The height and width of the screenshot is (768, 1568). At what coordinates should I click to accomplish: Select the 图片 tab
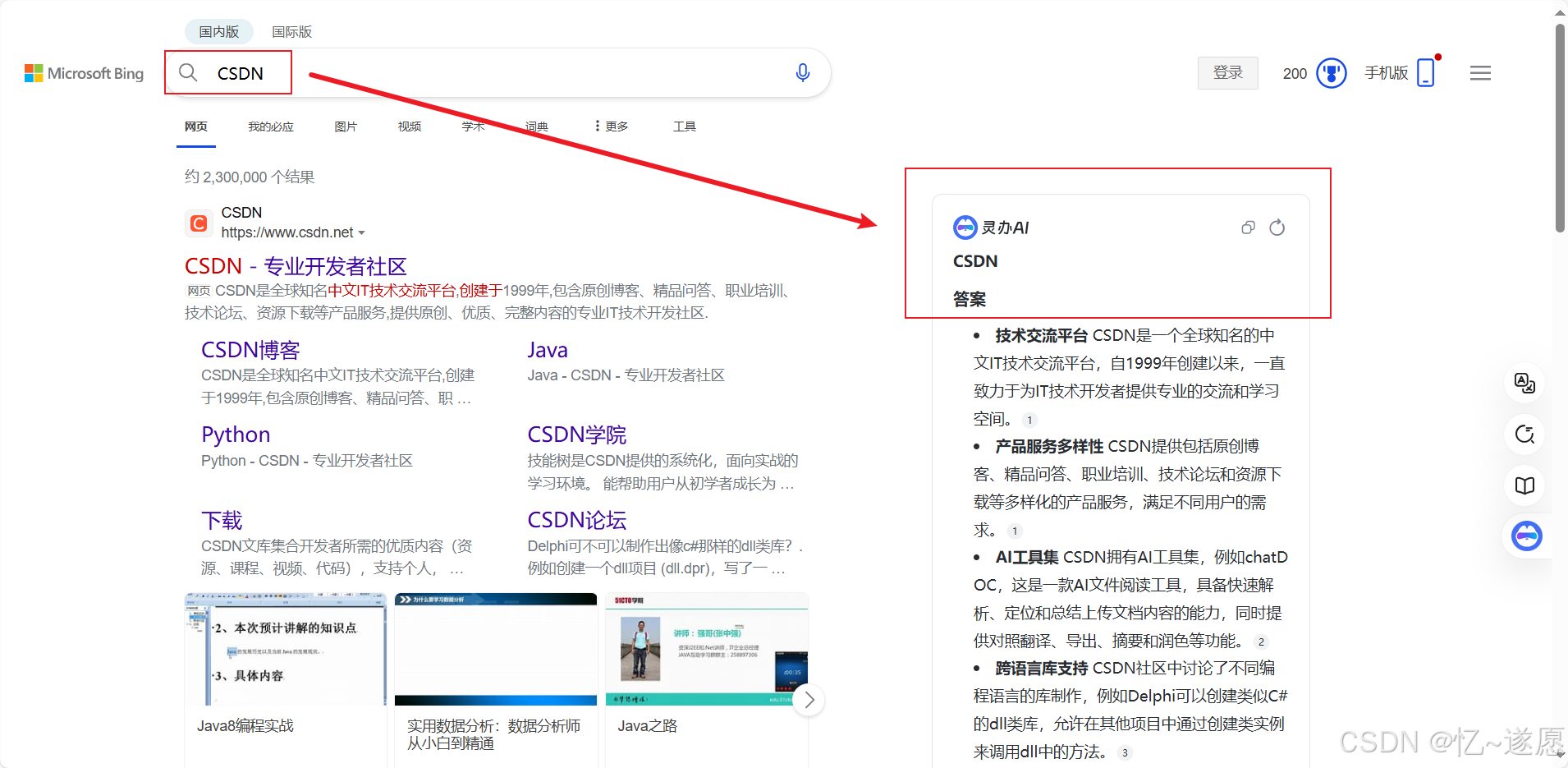click(x=346, y=126)
